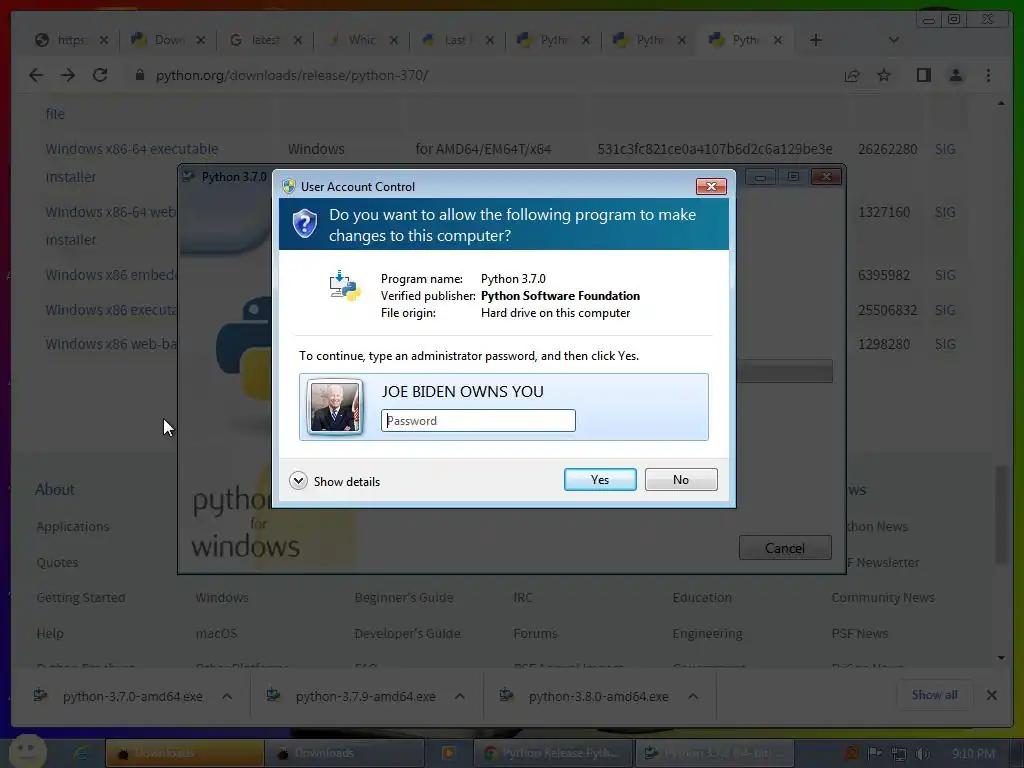Click Python 3.7.0 installer taskbar button
The width and height of the screenshot is (1024, 768).
[x=714, y=753]
